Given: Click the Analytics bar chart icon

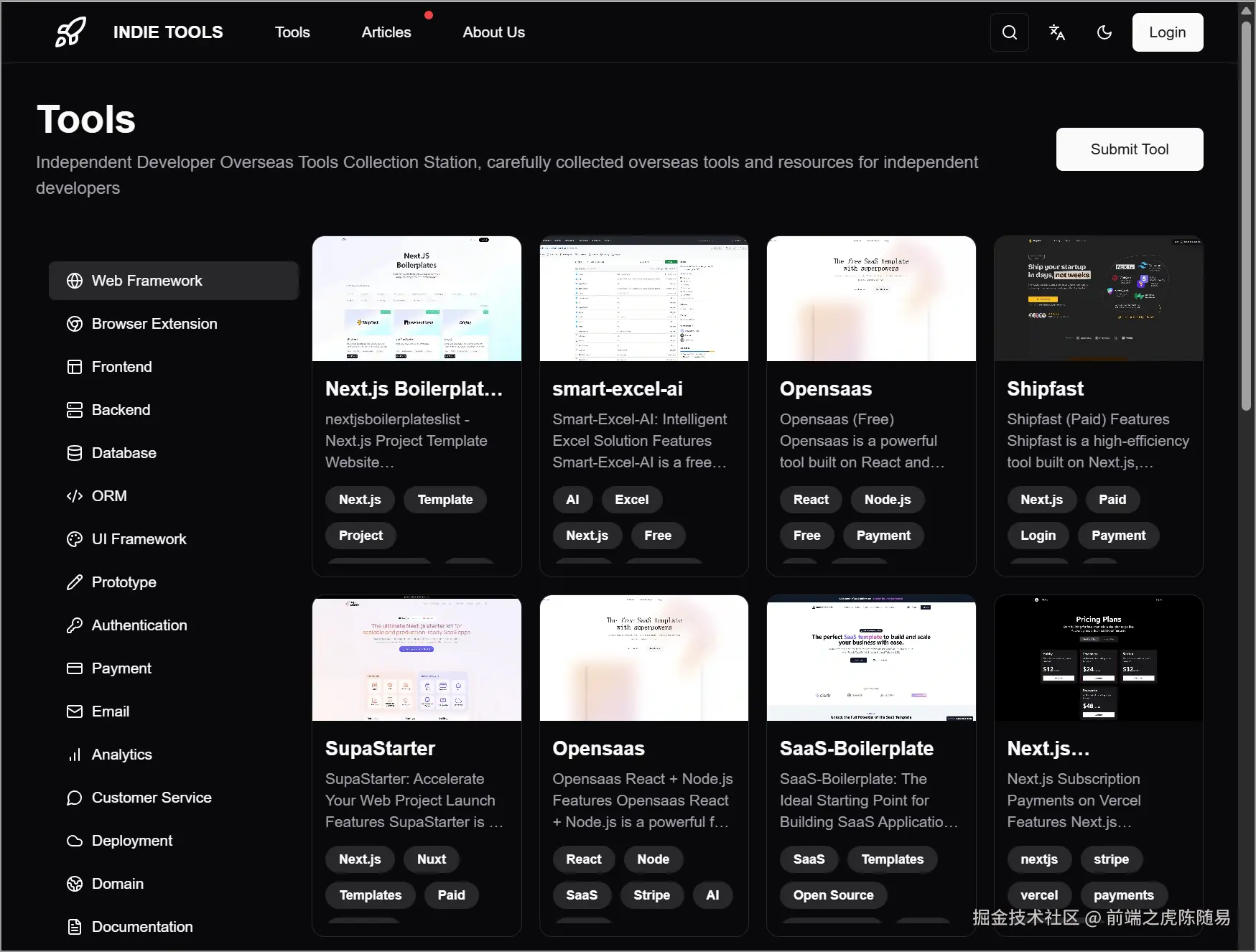Looking at the screenshot, I should click(x=75, y=755).
